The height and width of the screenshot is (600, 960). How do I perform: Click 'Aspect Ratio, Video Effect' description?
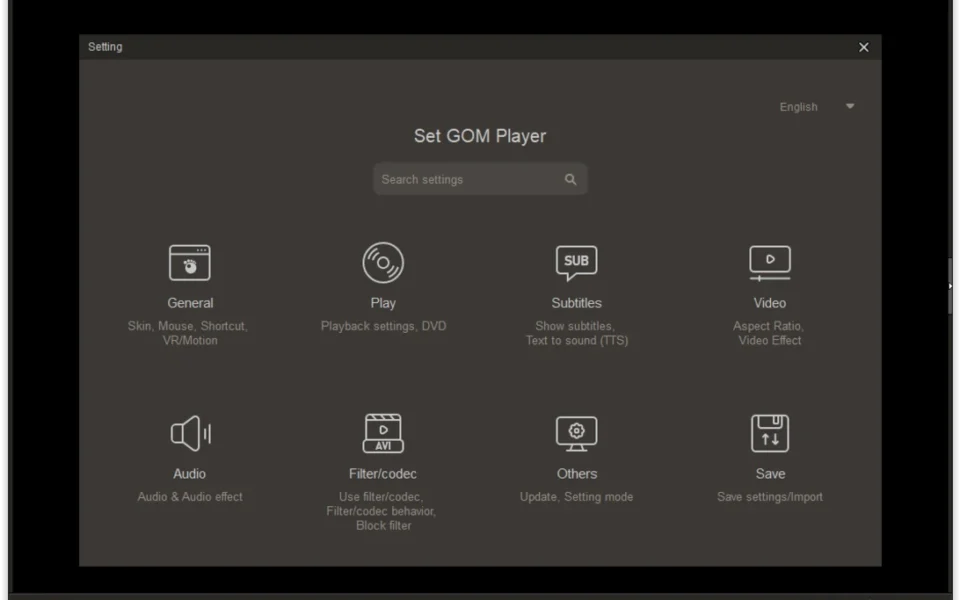click(770, 333)
